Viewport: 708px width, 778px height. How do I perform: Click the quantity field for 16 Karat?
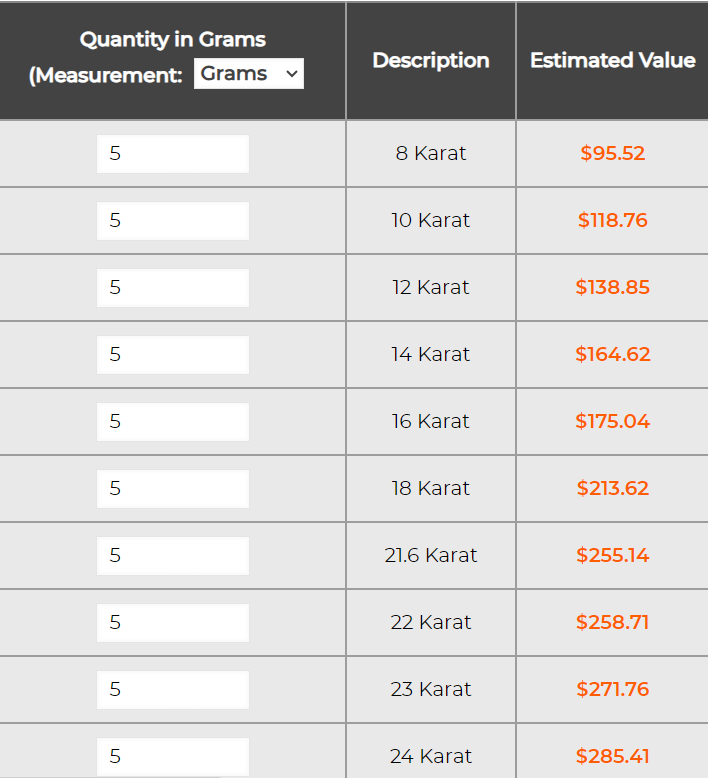[x=173, y=422]
